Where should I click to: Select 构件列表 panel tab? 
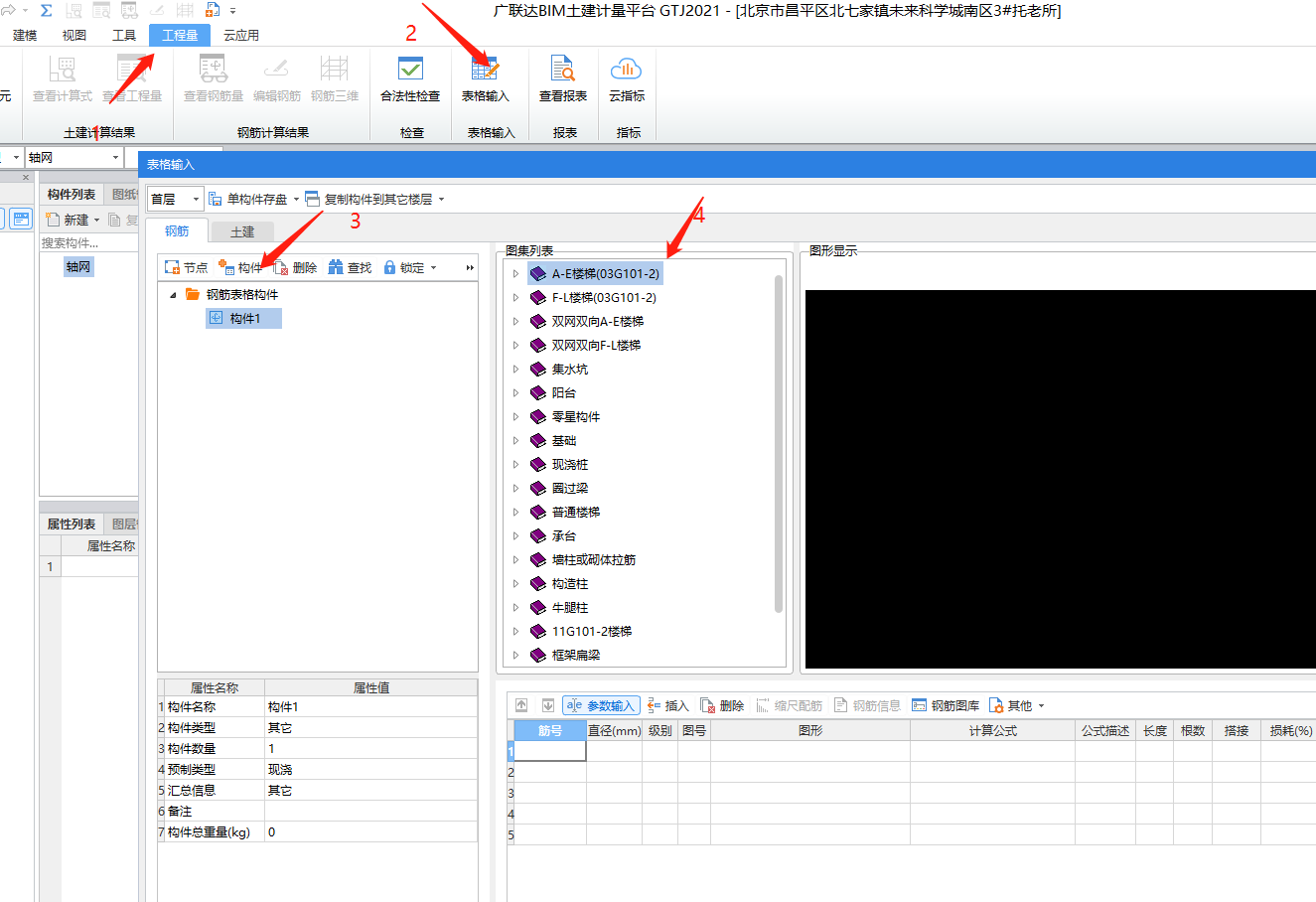pyautogui.click(x=72, y=194)
